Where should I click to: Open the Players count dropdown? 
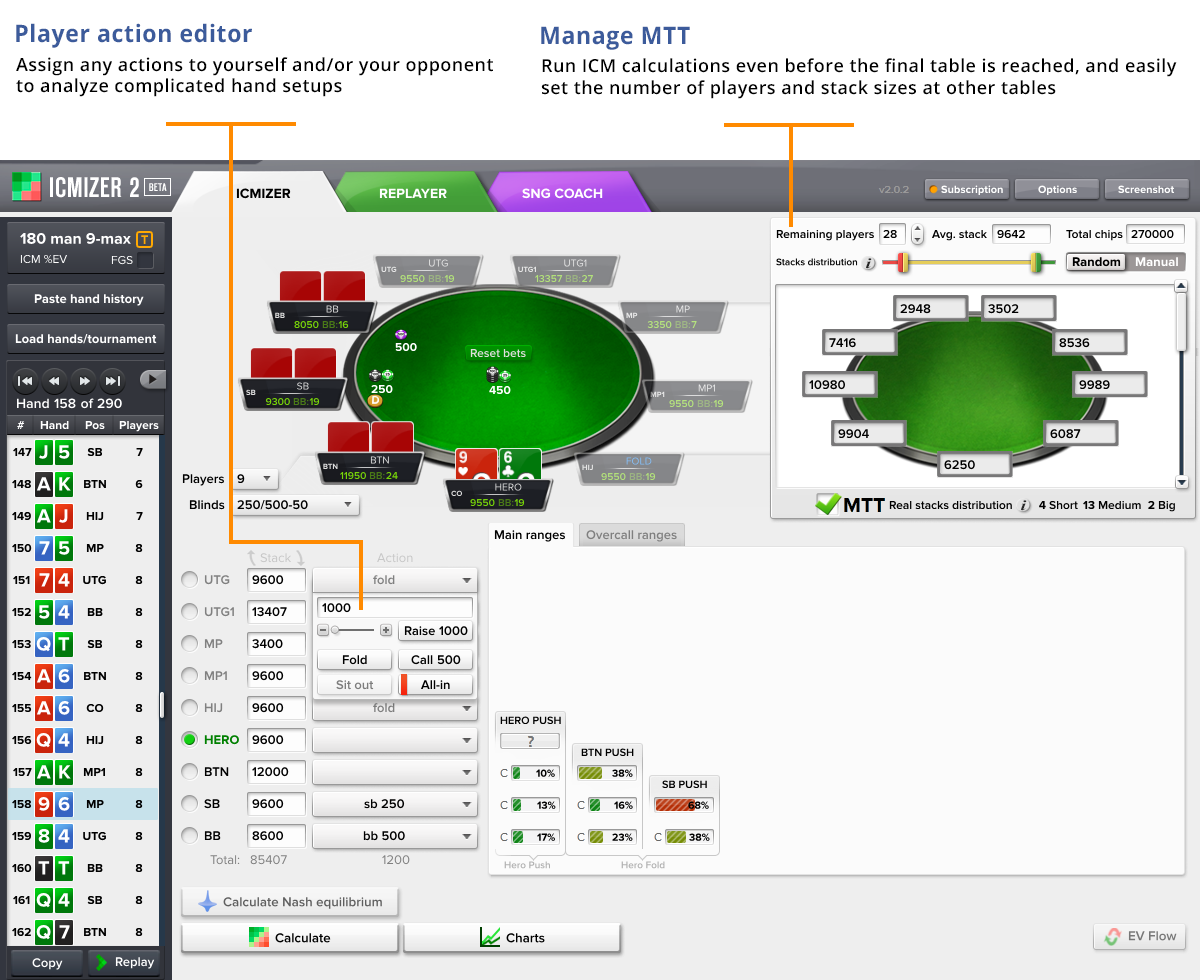coord(254,479)
